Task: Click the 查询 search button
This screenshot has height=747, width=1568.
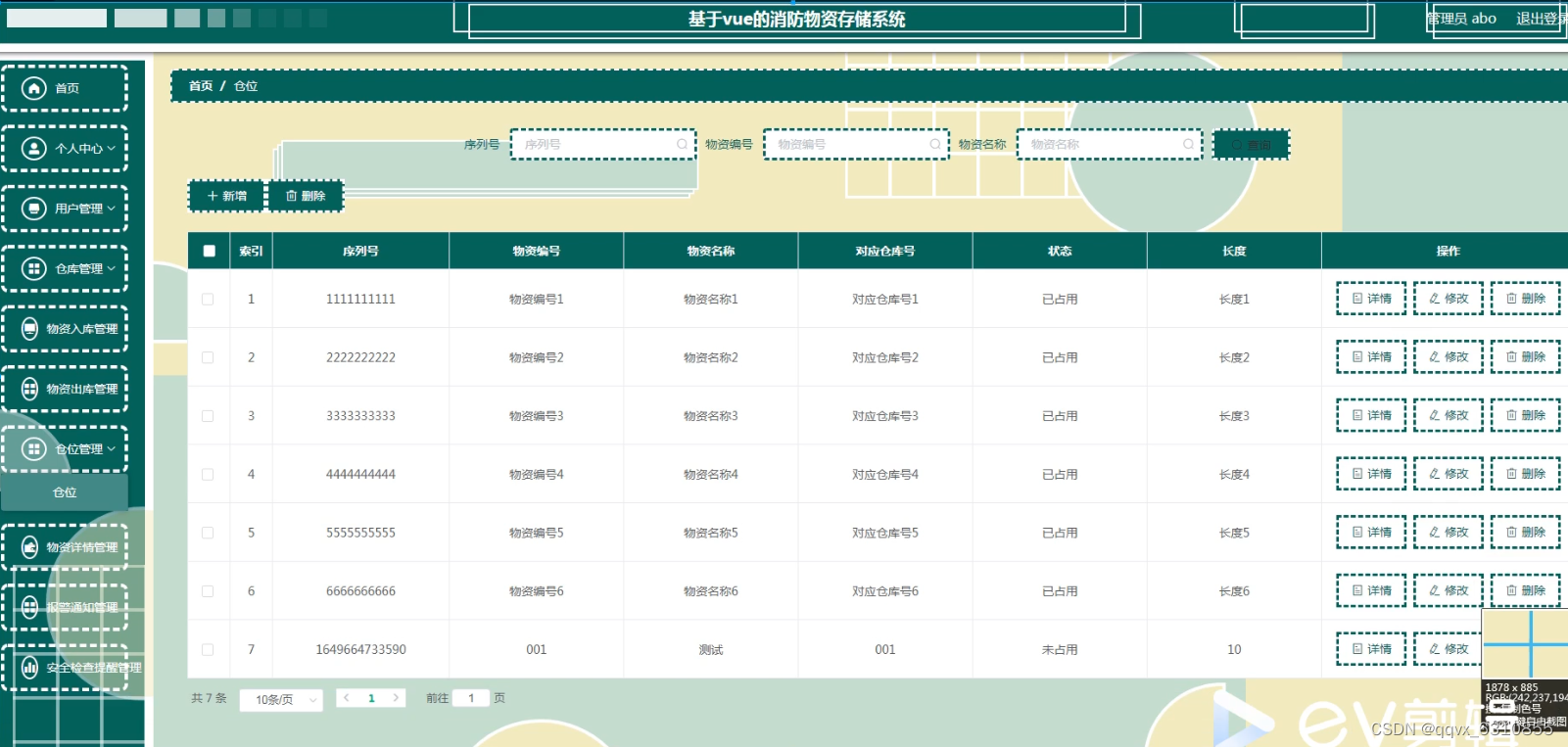Action: click(1252, 144)
